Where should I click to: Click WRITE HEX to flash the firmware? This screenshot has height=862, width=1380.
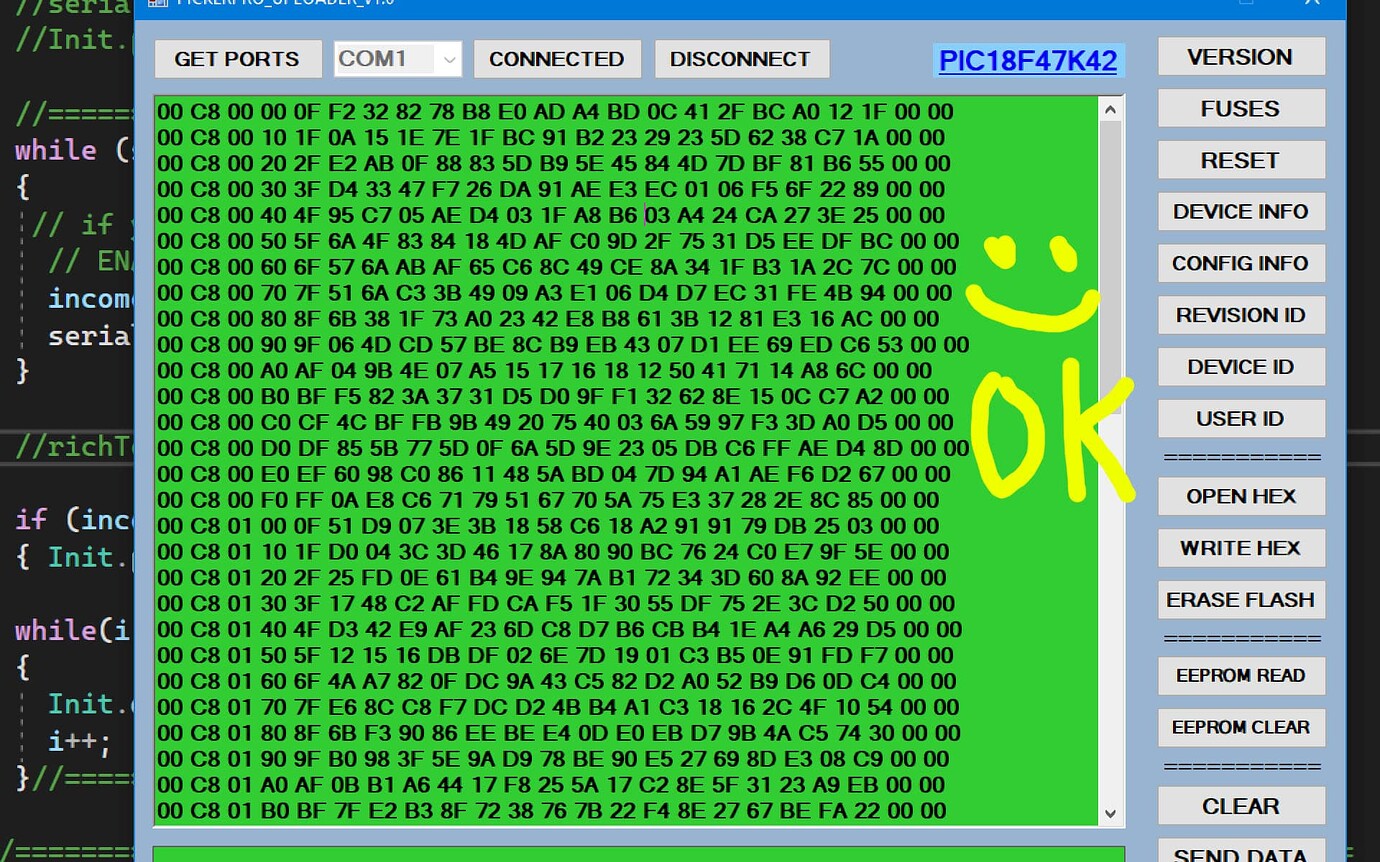tap(1241, 548)
